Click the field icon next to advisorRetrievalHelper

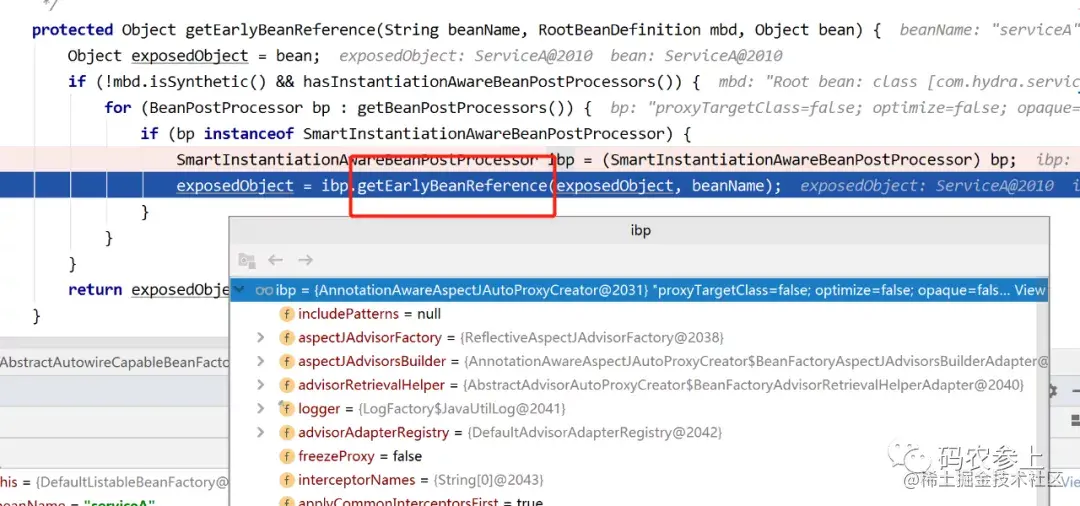(x=287, y=385)
